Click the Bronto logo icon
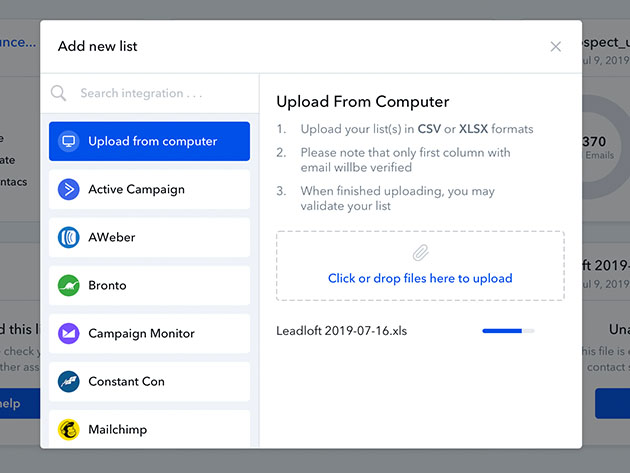This screenshot has width=630, height=473. 69,285
